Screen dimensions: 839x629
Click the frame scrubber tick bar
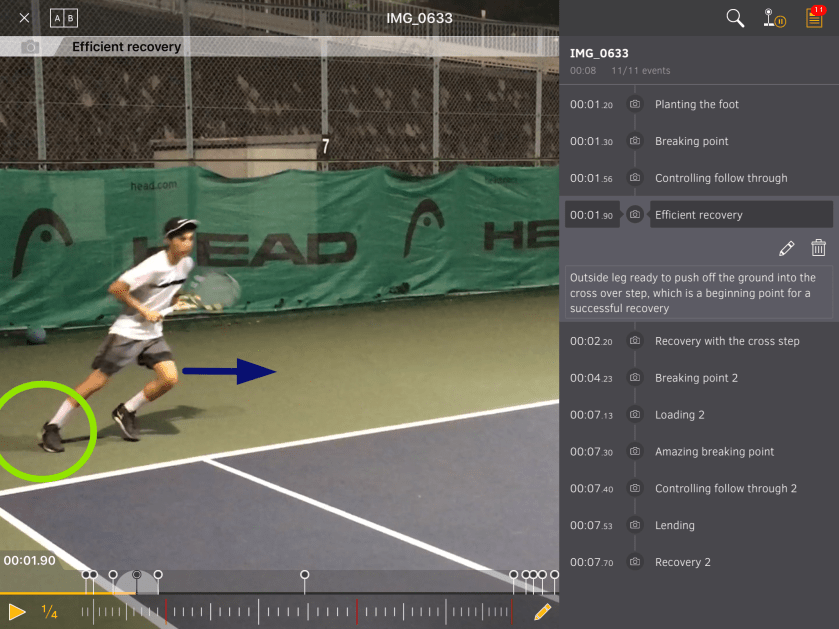tap(300, 611)
